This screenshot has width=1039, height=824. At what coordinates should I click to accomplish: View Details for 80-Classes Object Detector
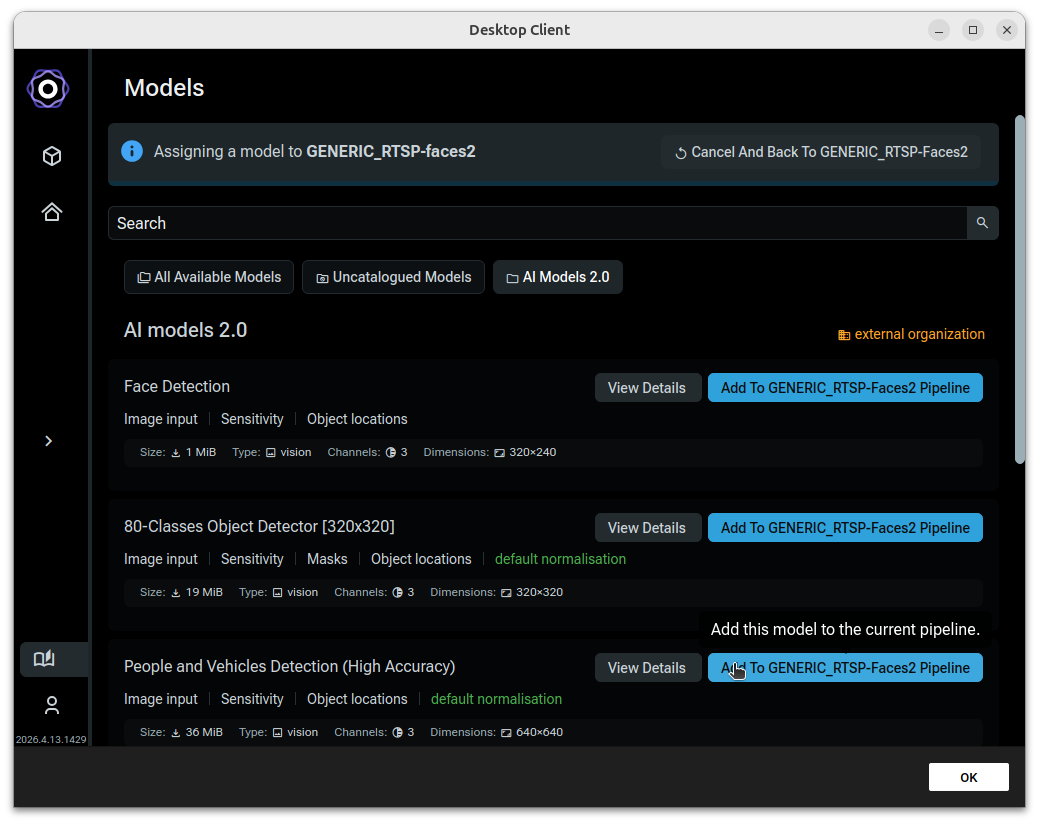click(647, 528)
